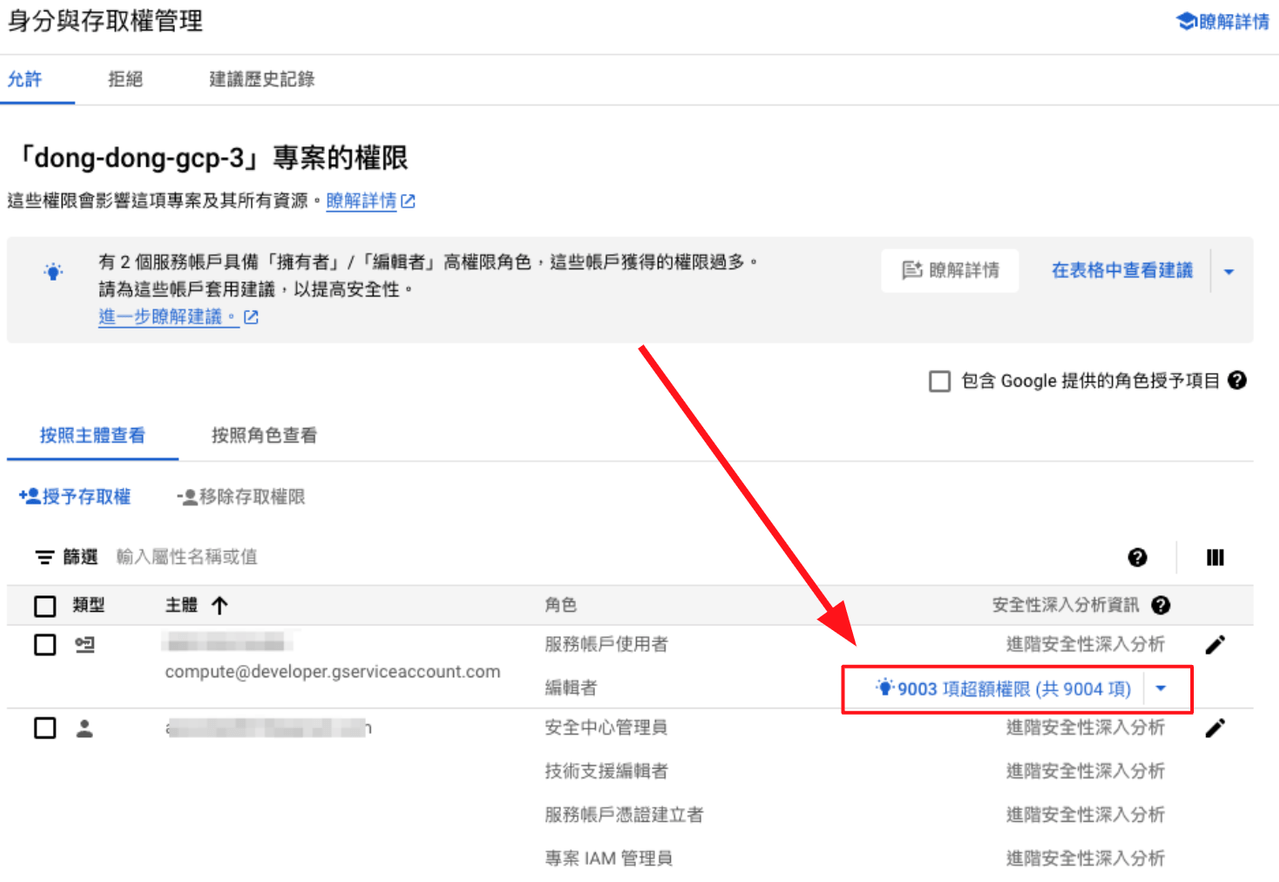Click the help icon at right of filter bar
This screenshot has width=1279, height=882.
pos(1137,557)
